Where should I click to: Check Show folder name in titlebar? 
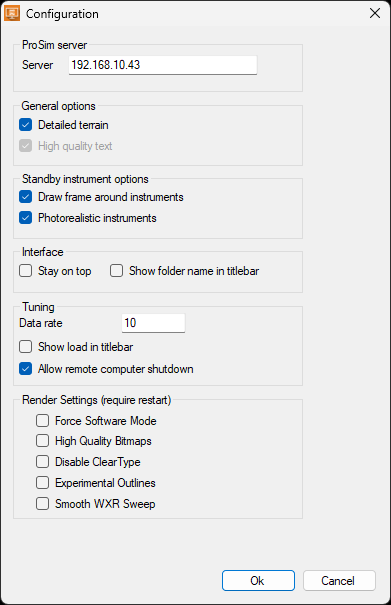click(116, 270)
